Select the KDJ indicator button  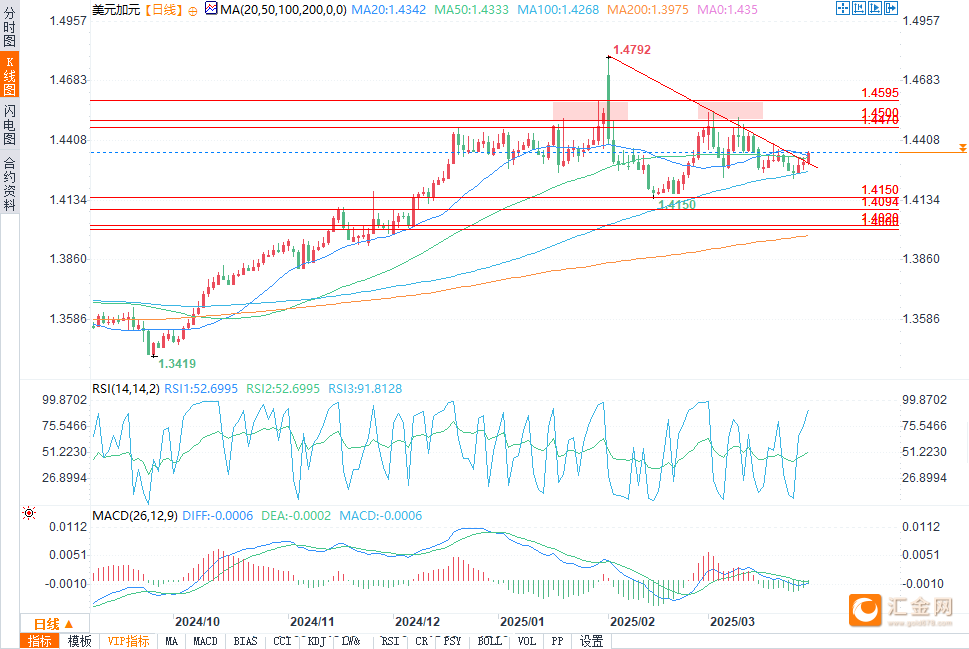pos(316,641)
